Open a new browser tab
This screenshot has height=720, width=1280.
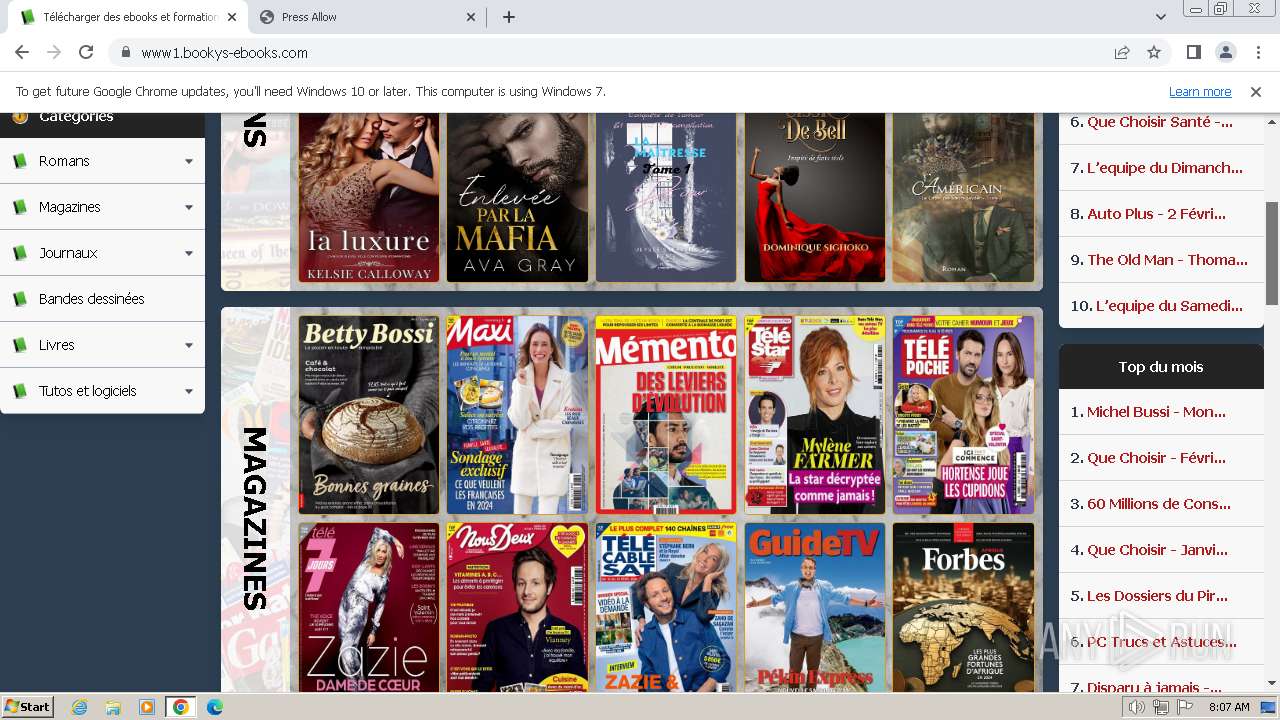tap(508, 17)
